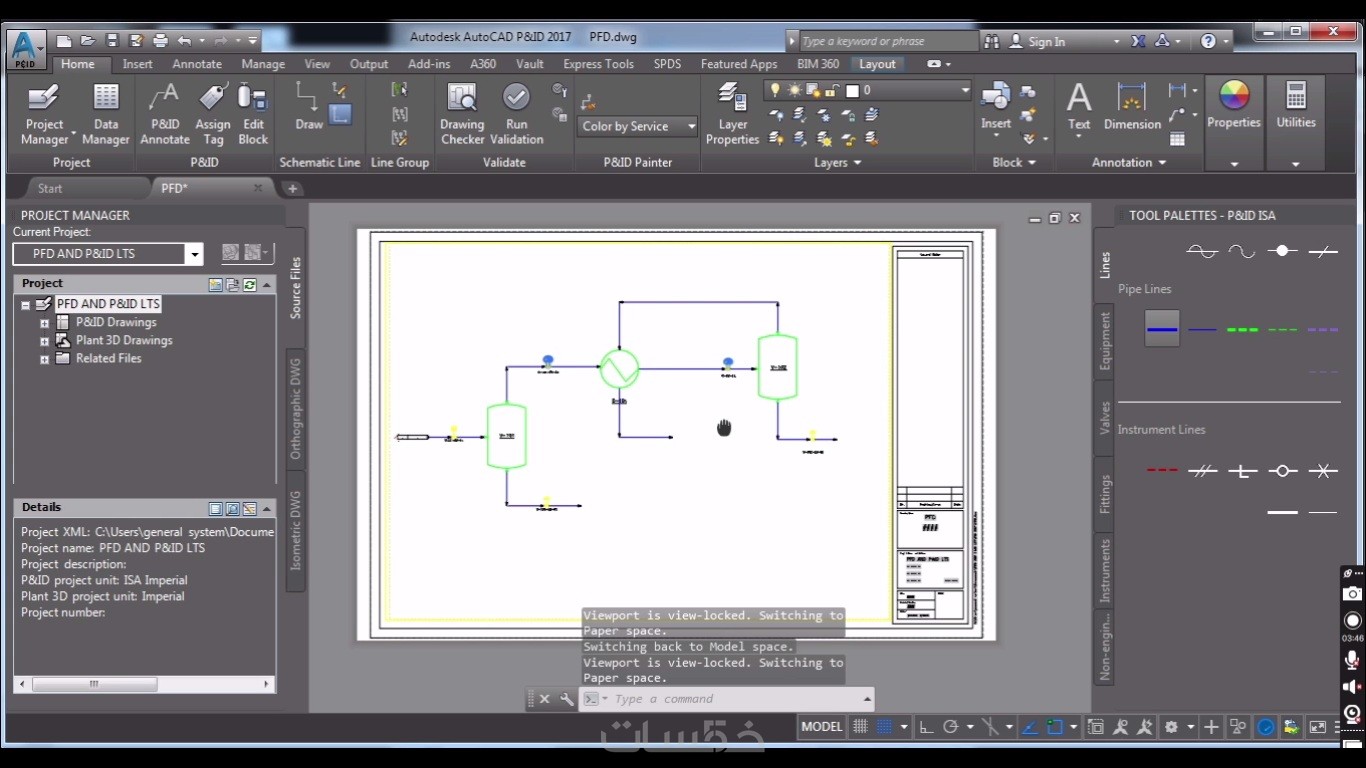Add a new drawing tab with plus button
The height and width of the screenshot is (768, 1366).
pyautogui.click(x=292, y=188)
